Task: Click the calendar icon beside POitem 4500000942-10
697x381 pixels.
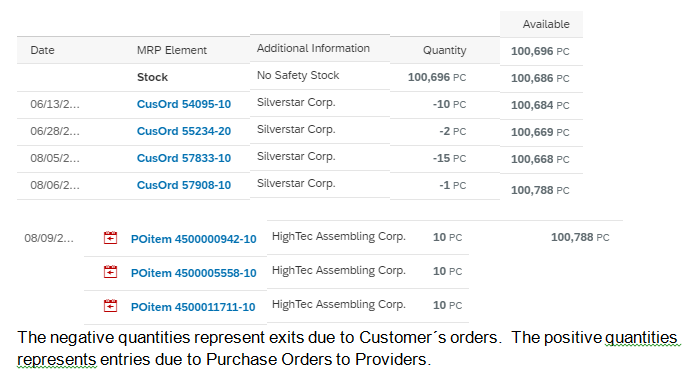Action: pyautogui.click(x=110, y=238)
